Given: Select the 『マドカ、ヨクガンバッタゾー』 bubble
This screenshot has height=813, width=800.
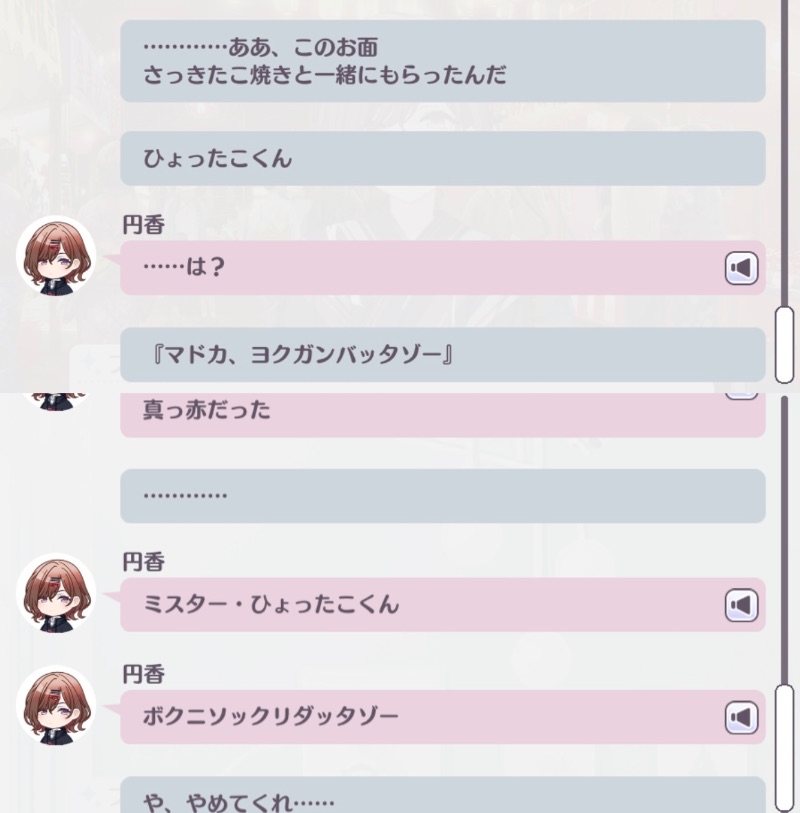Looking at the screenshot, I should pos(443,355).
